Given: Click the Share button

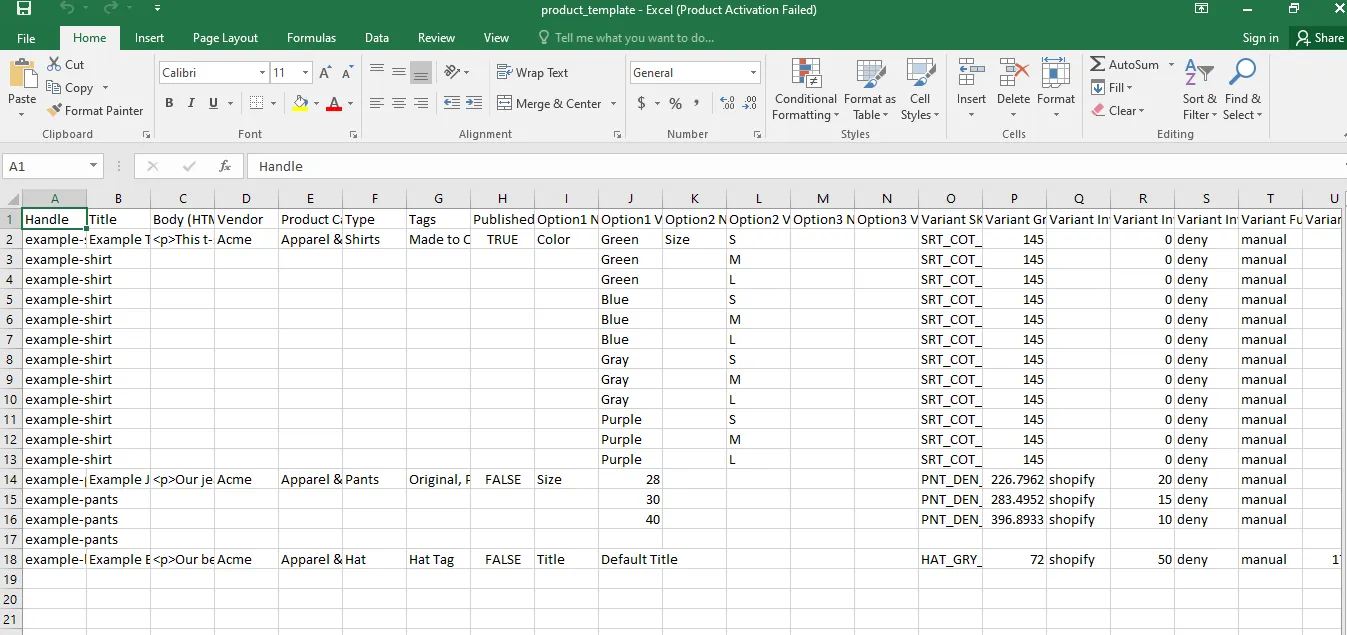Looking at the screenshot, I should (x=1320, y=38).
